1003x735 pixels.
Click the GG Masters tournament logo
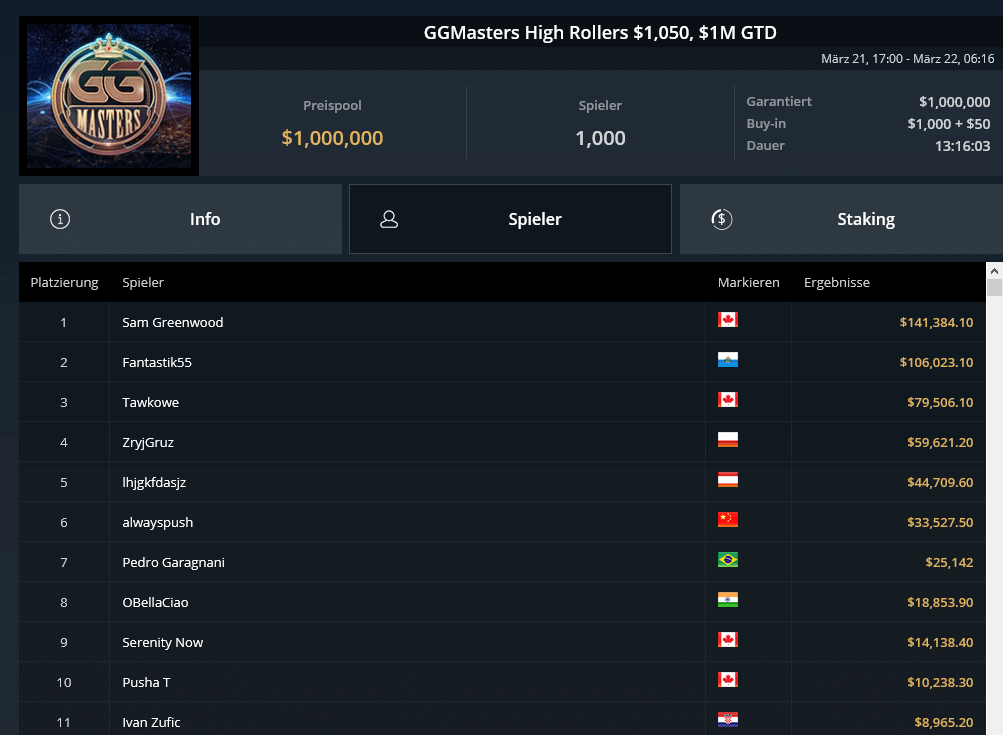point(109,96)
